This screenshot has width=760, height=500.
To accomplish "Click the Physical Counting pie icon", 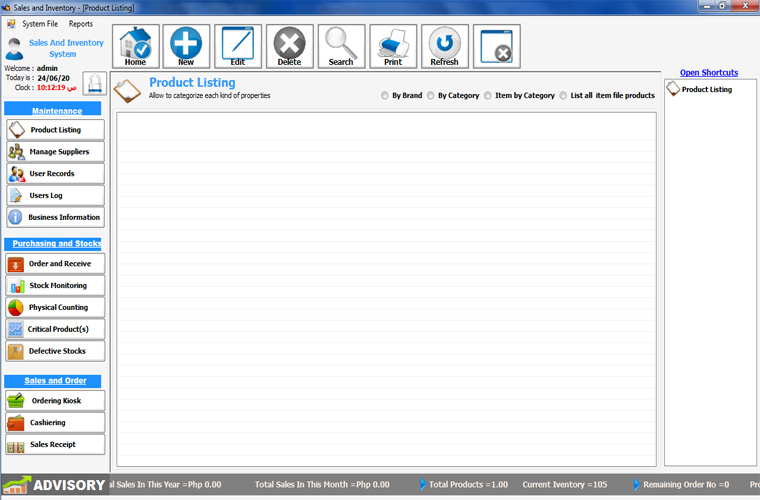I will coord(16,308).
